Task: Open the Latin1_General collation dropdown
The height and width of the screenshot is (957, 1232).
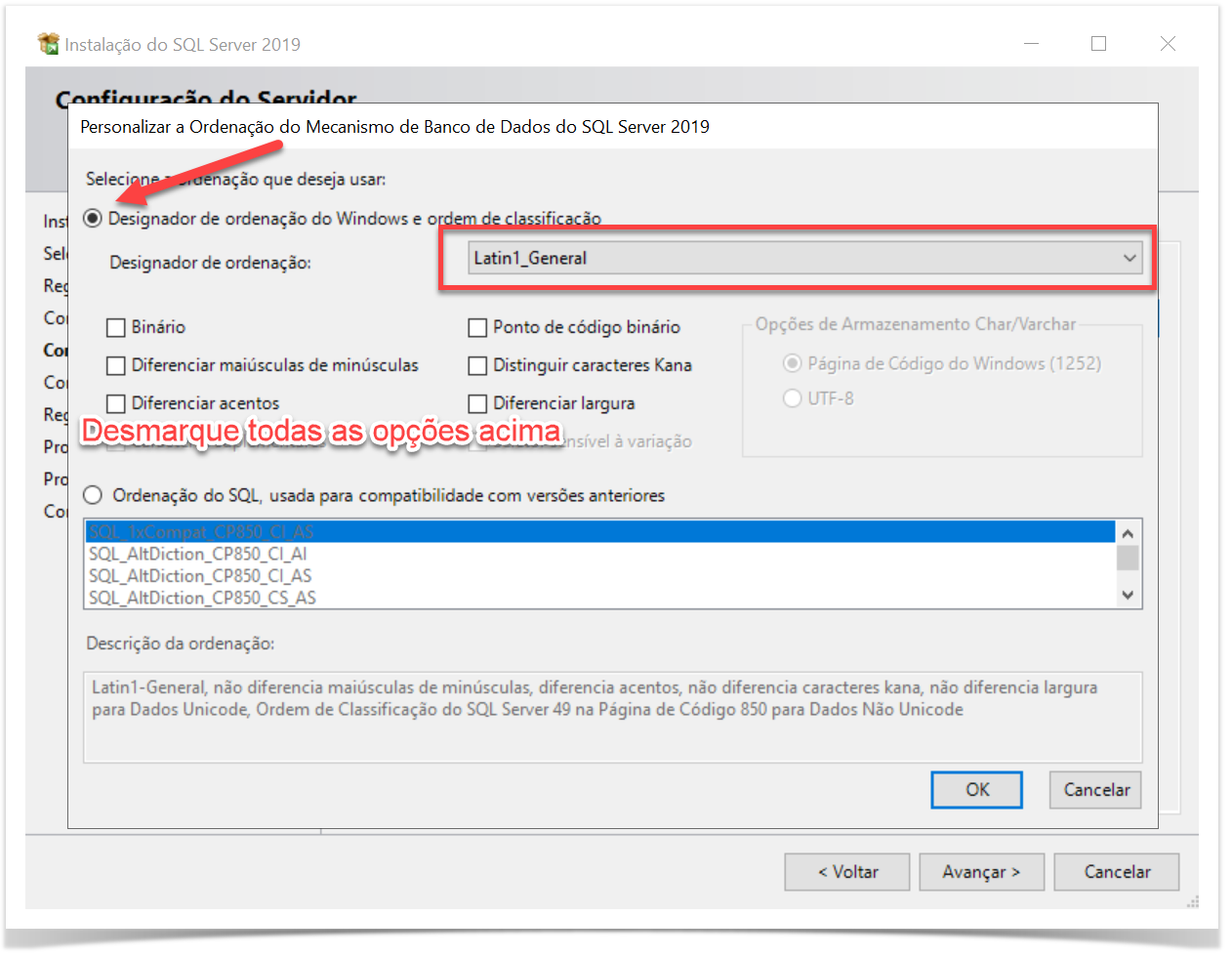Action: (805, 258)
